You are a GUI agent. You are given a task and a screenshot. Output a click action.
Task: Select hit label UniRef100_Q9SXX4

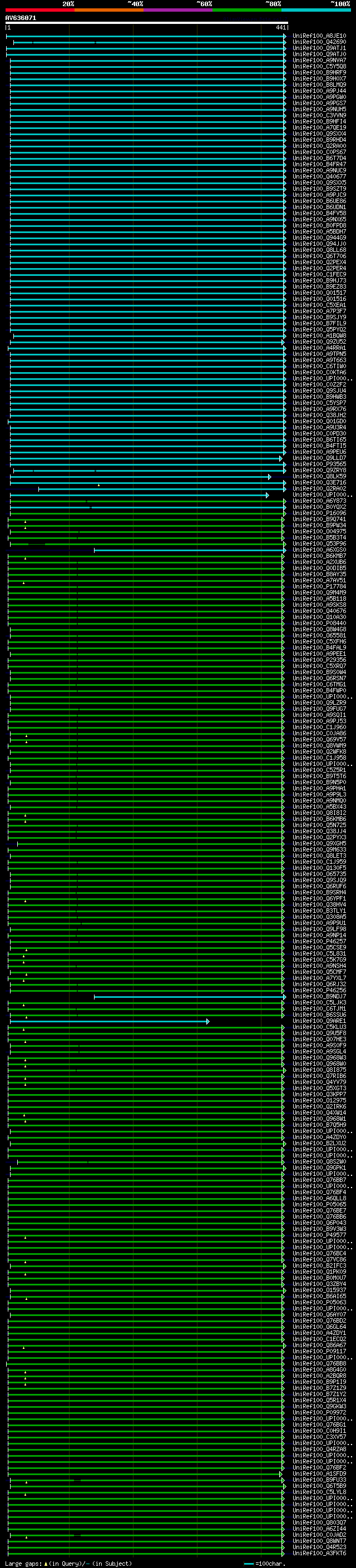[x=319, y=134]
